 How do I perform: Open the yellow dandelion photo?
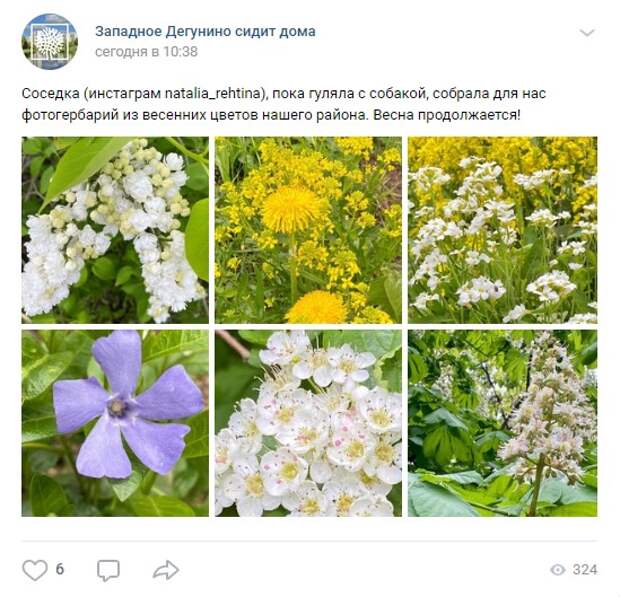(x=308, y=230)
